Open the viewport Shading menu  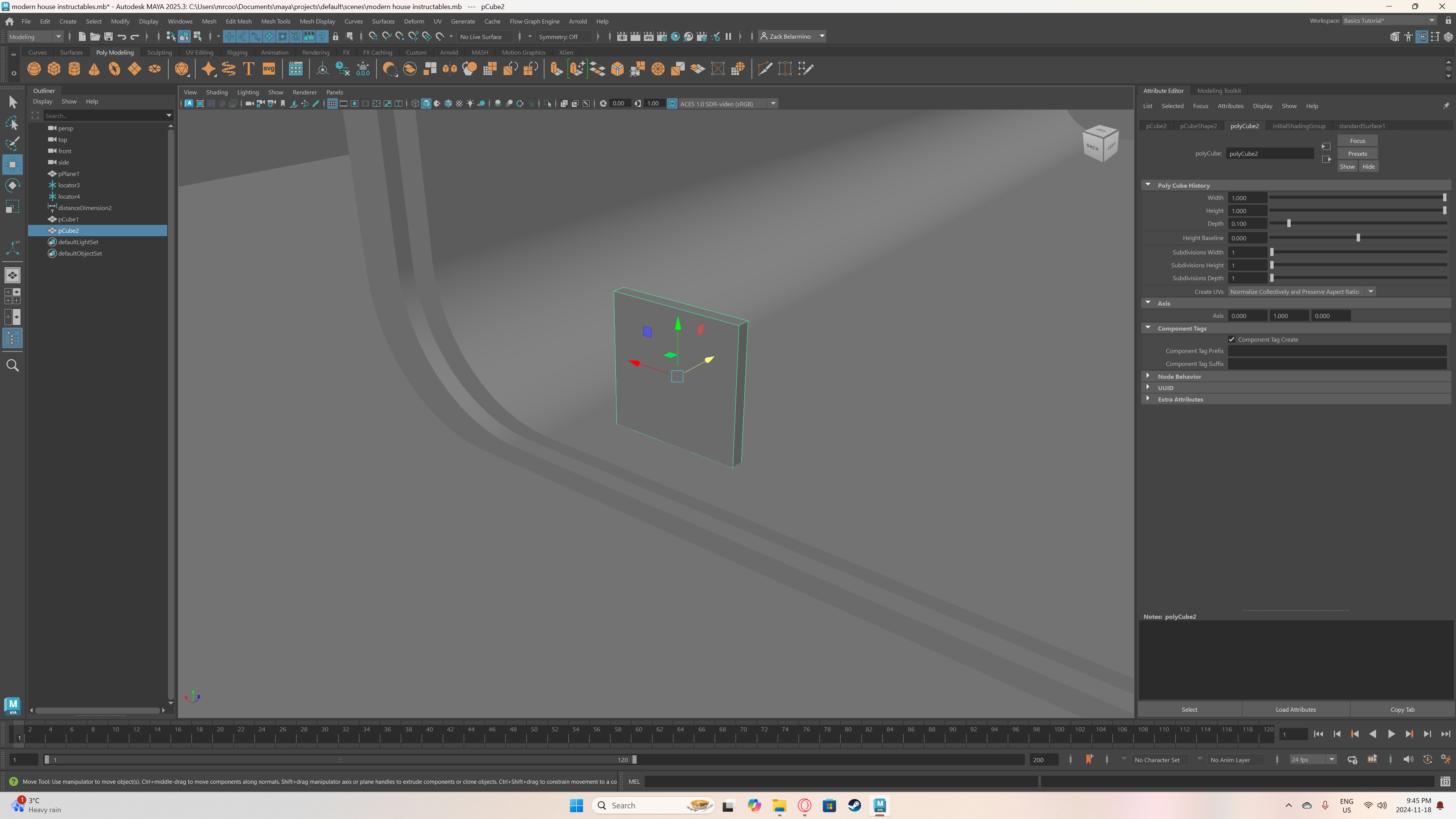click(x=217, y=92)
